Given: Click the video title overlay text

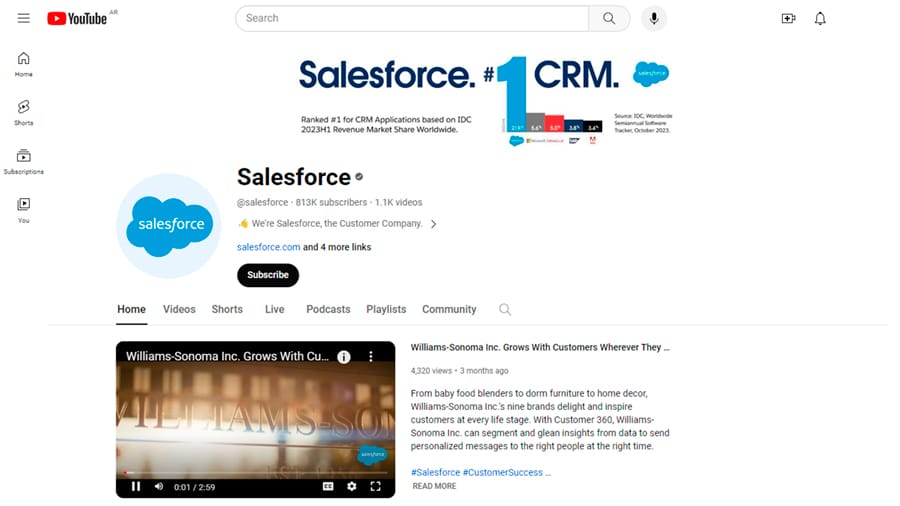Looking at the screenshot, I should pyautogui.click(x=227, y=356).
